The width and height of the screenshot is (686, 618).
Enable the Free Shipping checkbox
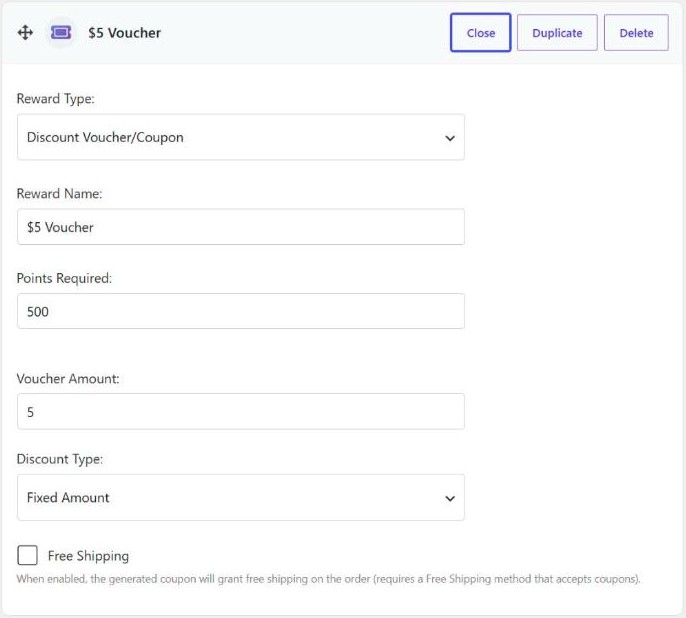point(27,555)
